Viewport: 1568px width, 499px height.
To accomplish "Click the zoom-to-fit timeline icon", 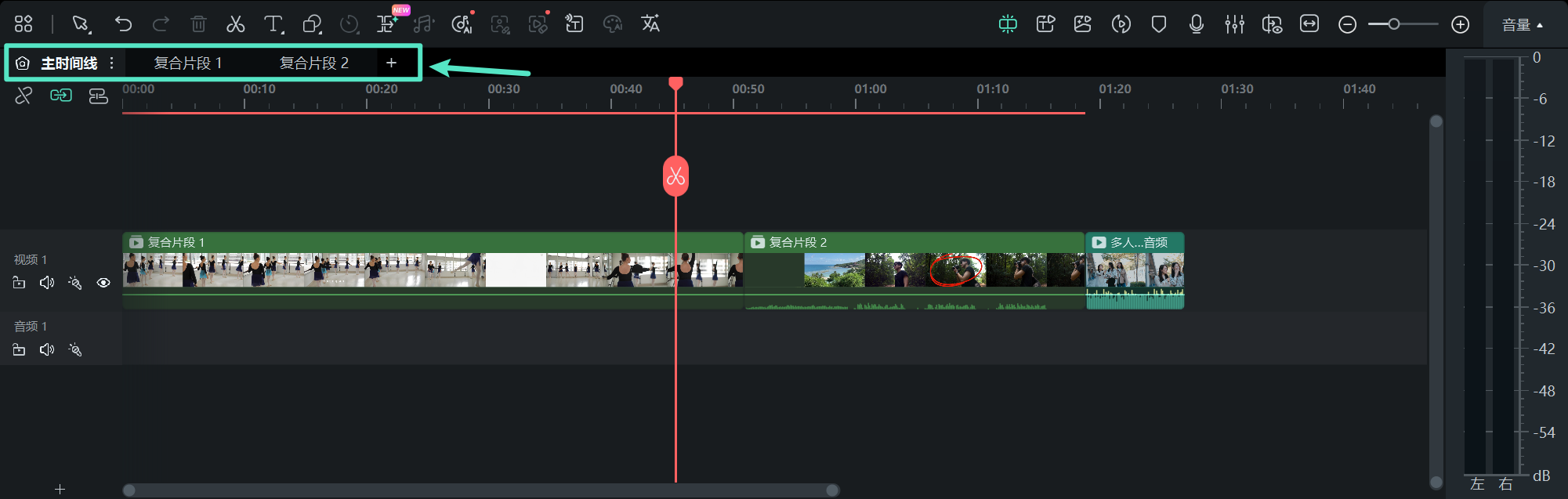I will (1309, 24).
